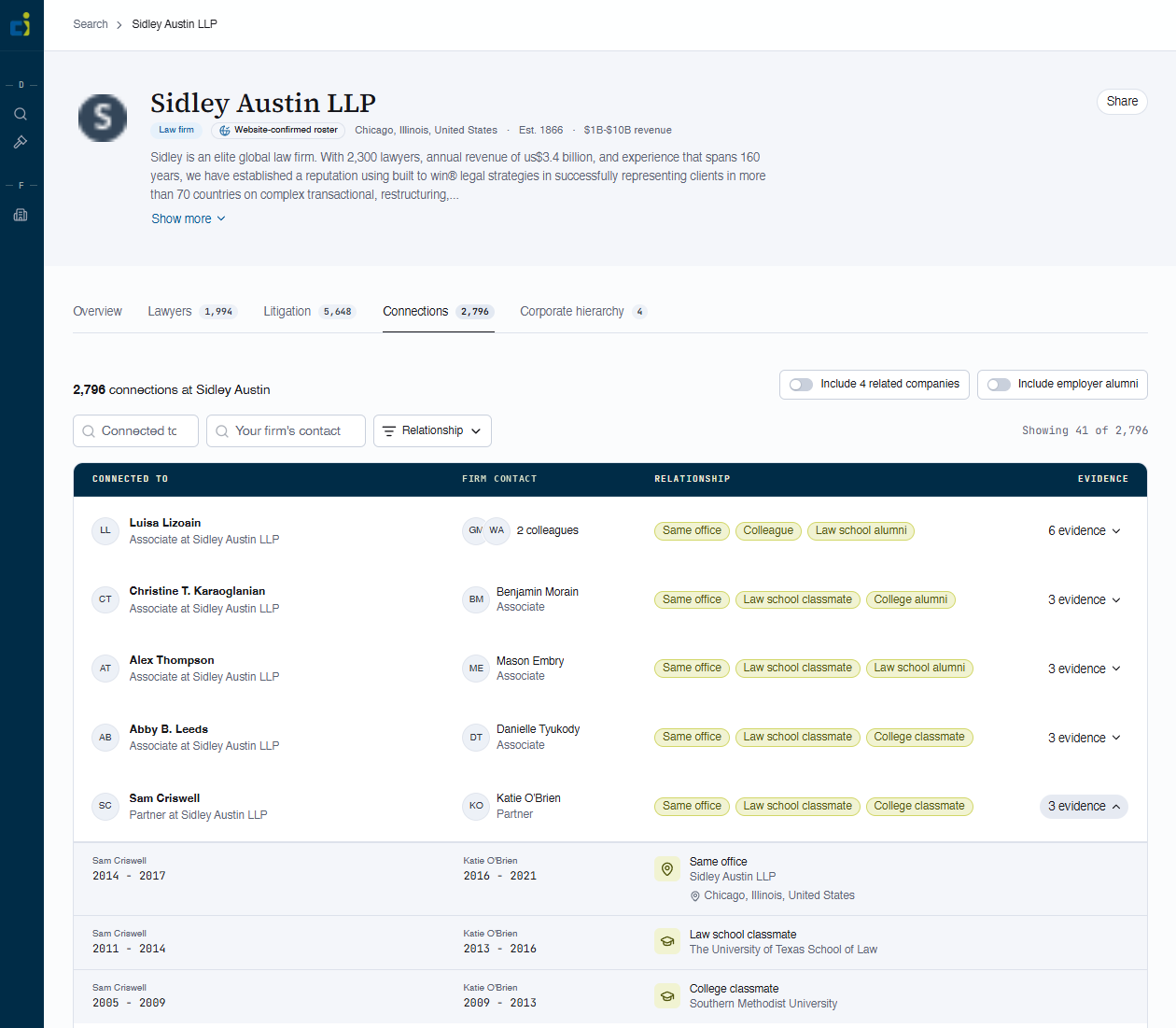Viewport: 1176px width, 1028px height.
Task: Click Sidley Austin LLP breadcrumb text
Action: pyautogui.click(x=175, y=24)
